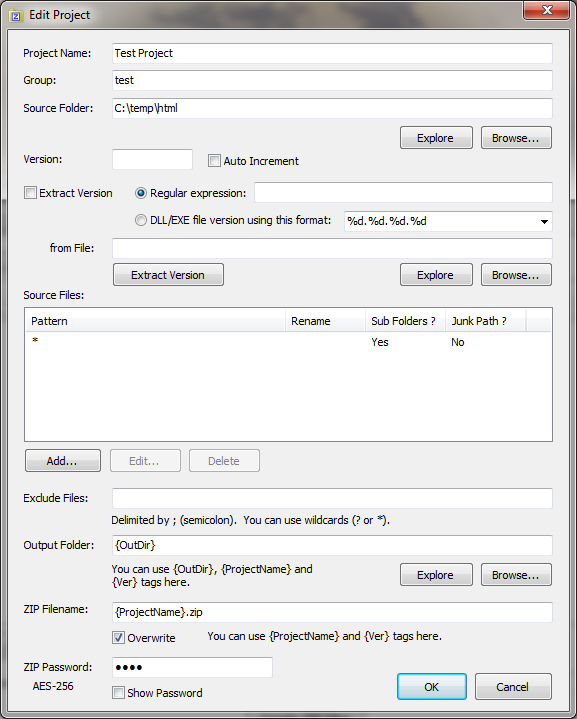This screenshot has width=577, height=719.
Task: Click the Cancel button
Action: click(513, 686)
